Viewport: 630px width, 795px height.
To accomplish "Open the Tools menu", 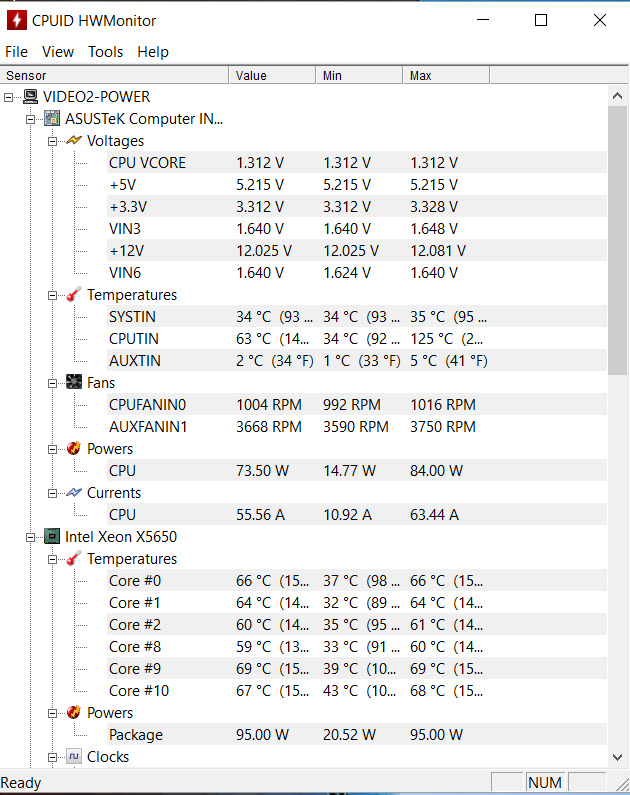I will pos(105,52).
